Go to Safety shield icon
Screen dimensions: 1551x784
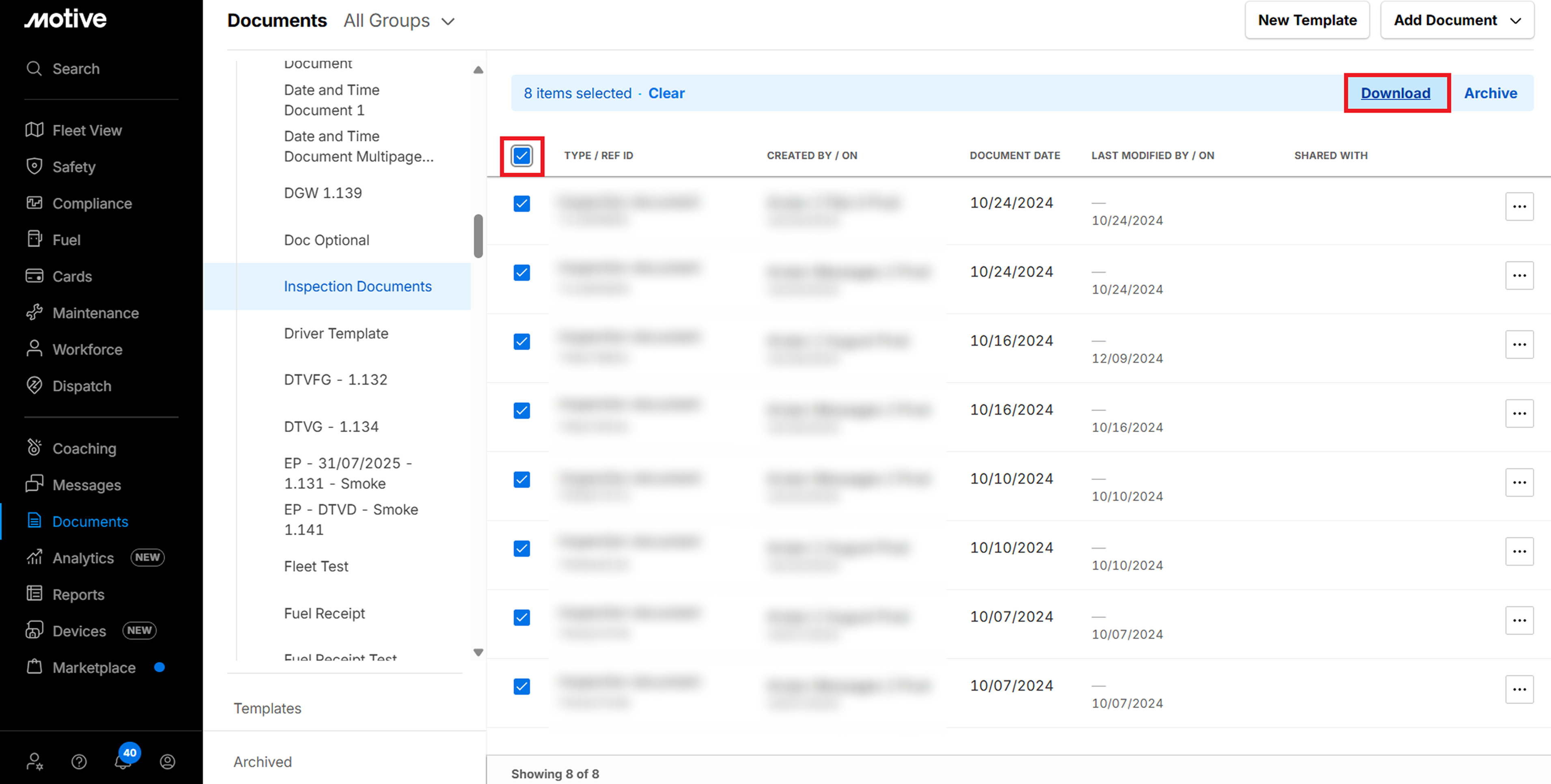[x=34, y=166]
